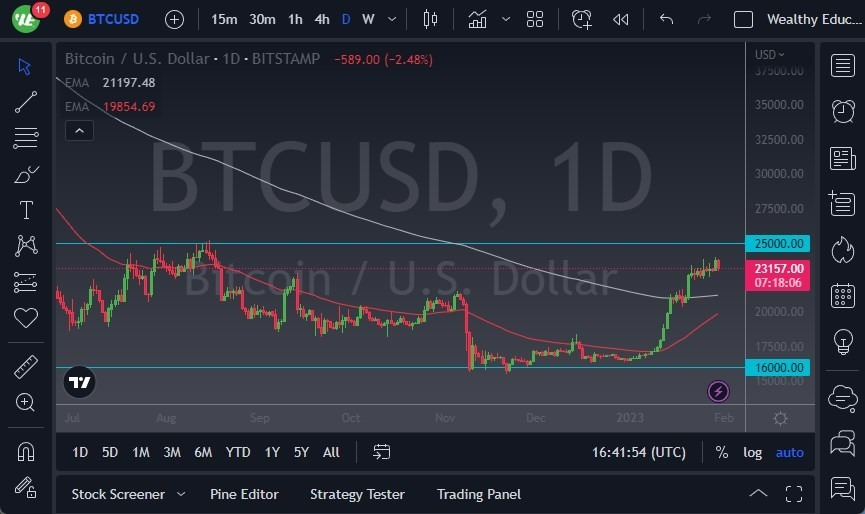Open the Fibonacci retracement tool group

point(26,138)
